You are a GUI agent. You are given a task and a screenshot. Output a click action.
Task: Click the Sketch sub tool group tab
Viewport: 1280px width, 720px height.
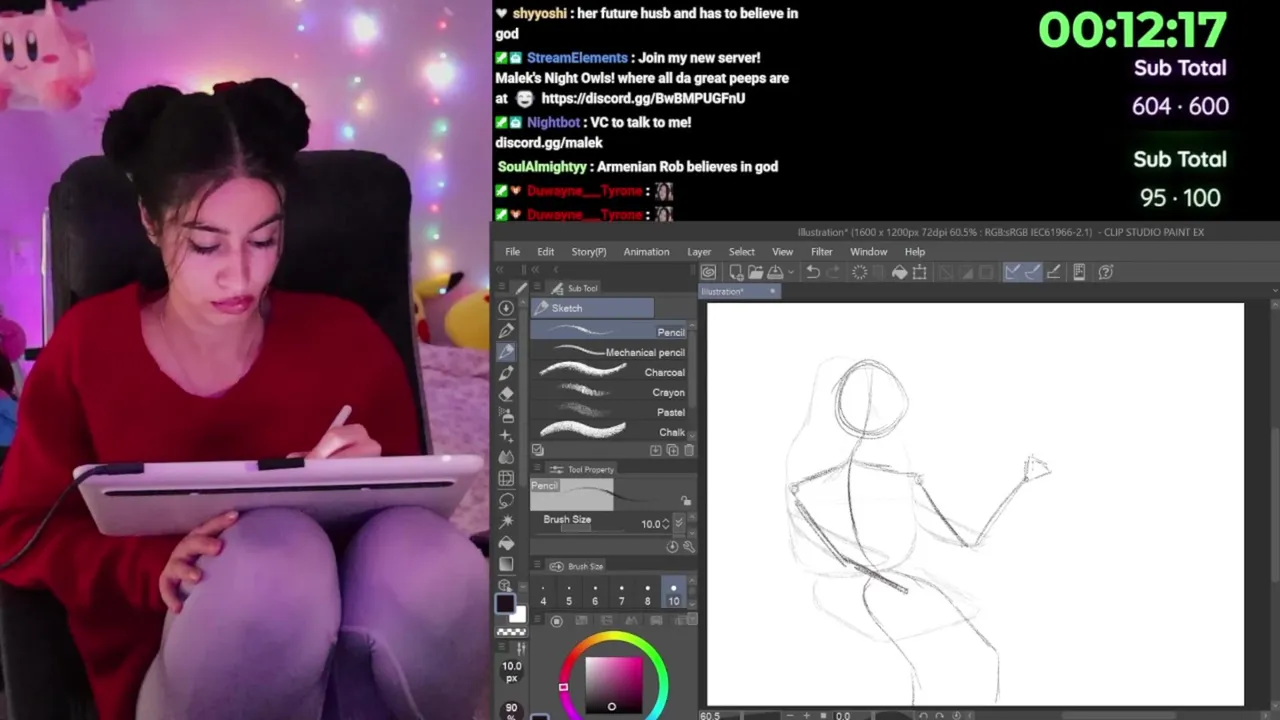pyautogui.click(x=592, y=308)
